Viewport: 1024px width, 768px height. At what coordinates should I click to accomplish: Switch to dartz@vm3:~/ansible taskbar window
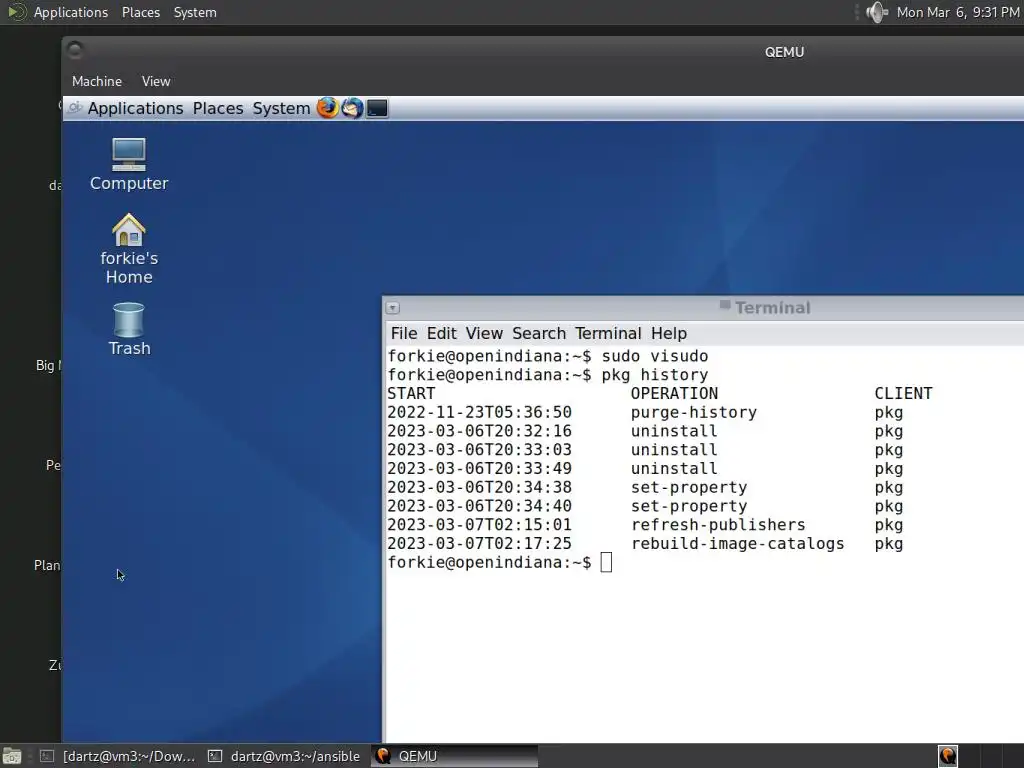[x=284, y=756]
